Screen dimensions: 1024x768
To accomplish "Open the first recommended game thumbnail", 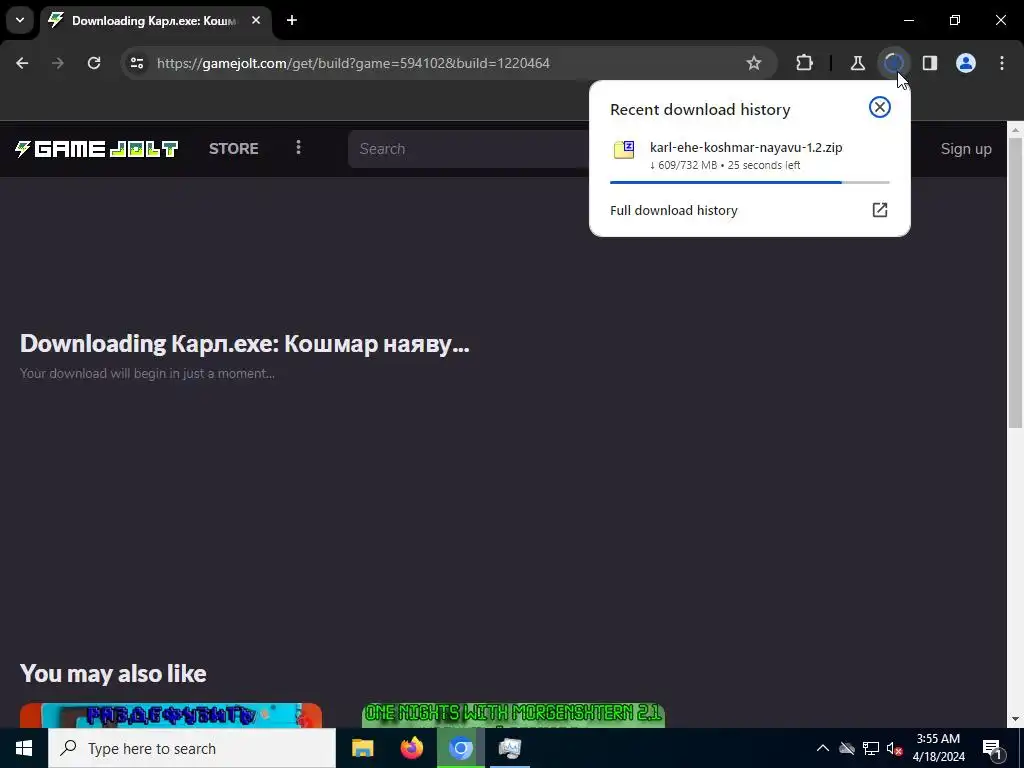I will coord(171,715).
